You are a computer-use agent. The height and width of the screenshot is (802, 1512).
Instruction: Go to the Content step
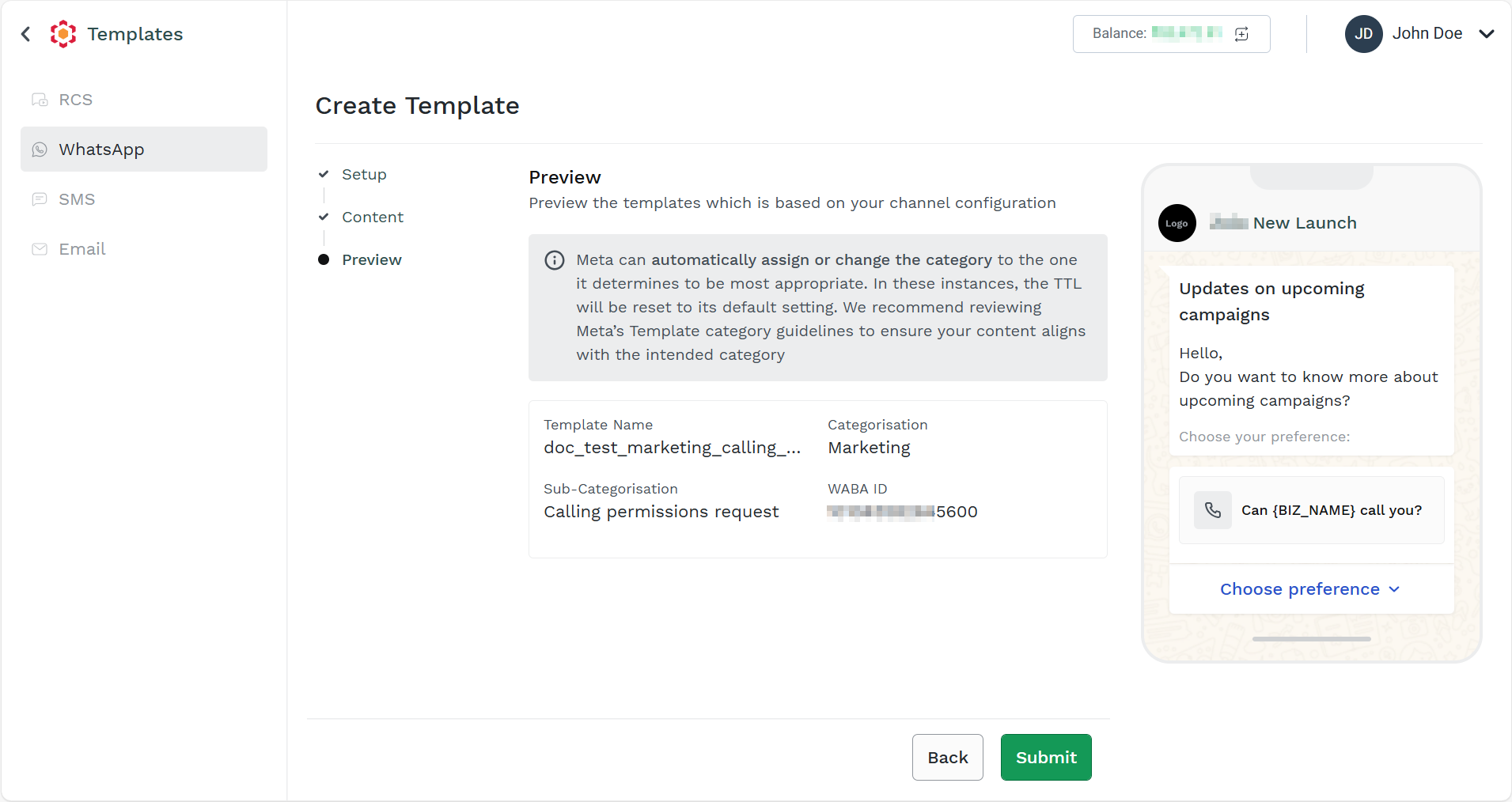[373, 218]
